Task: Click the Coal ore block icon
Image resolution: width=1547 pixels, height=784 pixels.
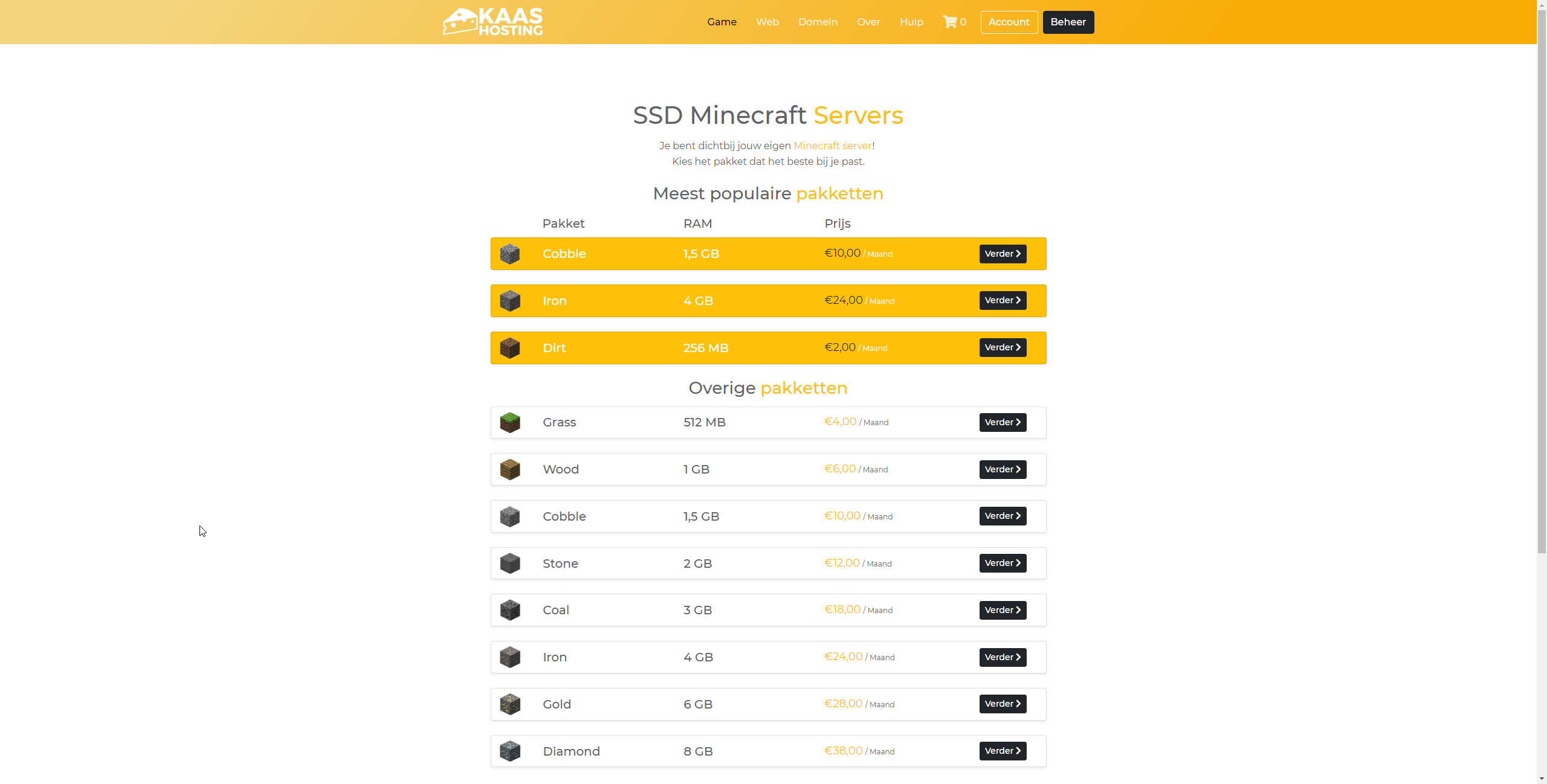Action: click(510, 610)
